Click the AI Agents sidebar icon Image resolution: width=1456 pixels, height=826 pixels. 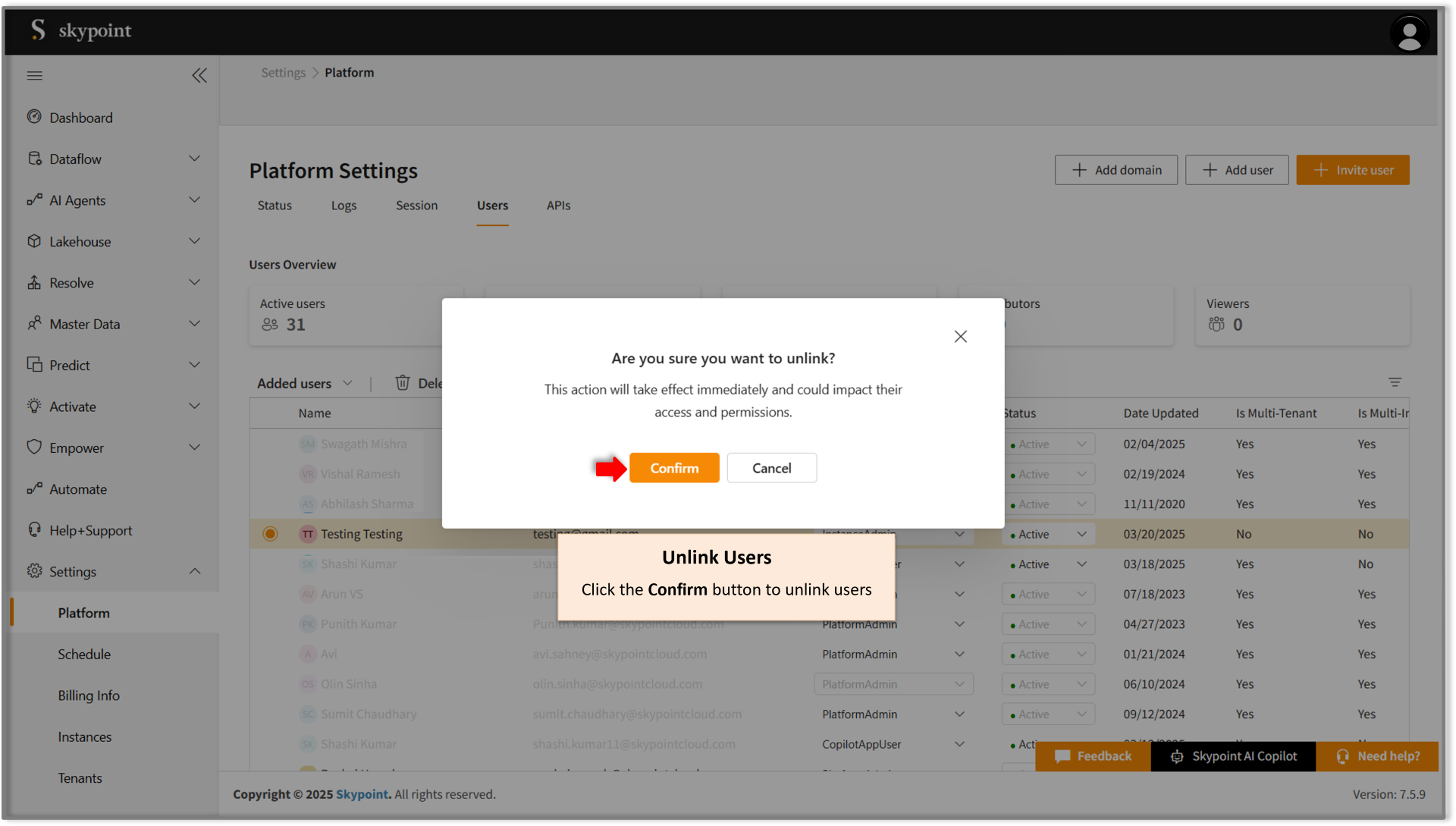(x=35, y=200)
